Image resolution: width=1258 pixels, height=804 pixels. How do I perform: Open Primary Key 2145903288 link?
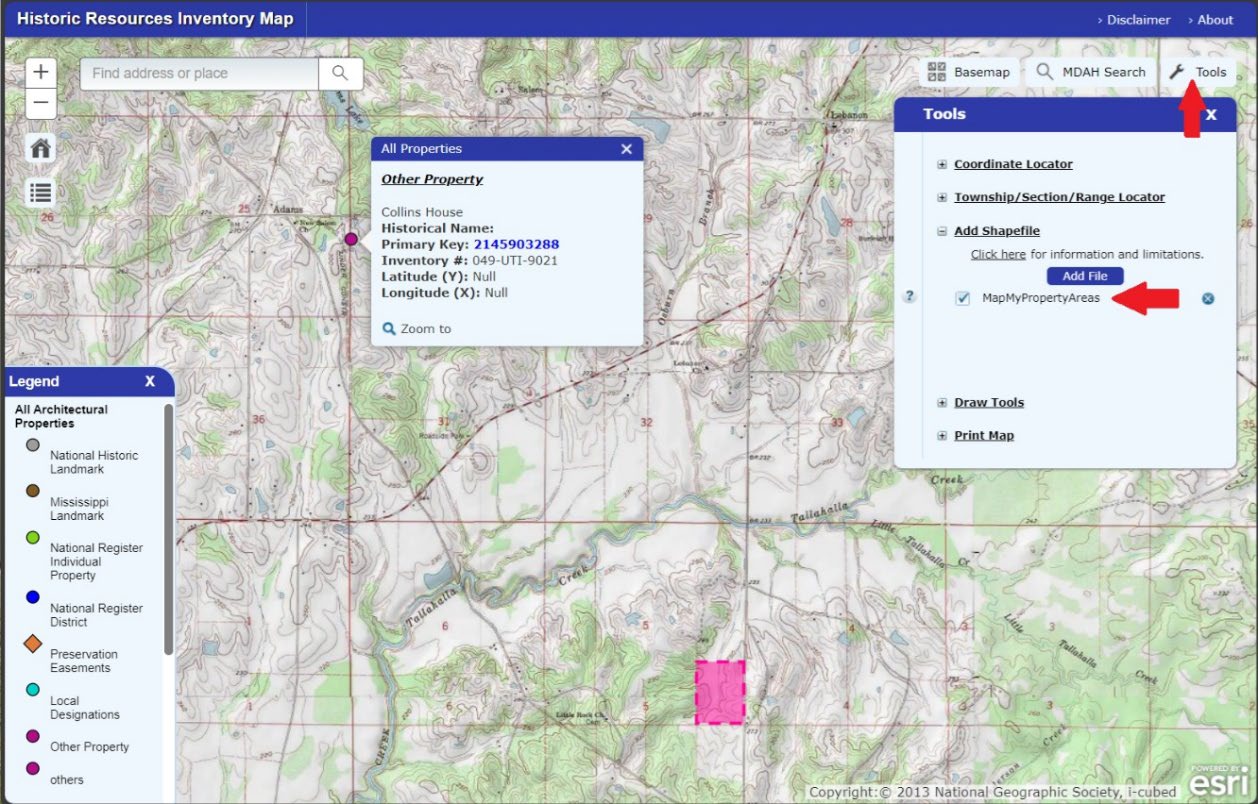click(516, 244)
